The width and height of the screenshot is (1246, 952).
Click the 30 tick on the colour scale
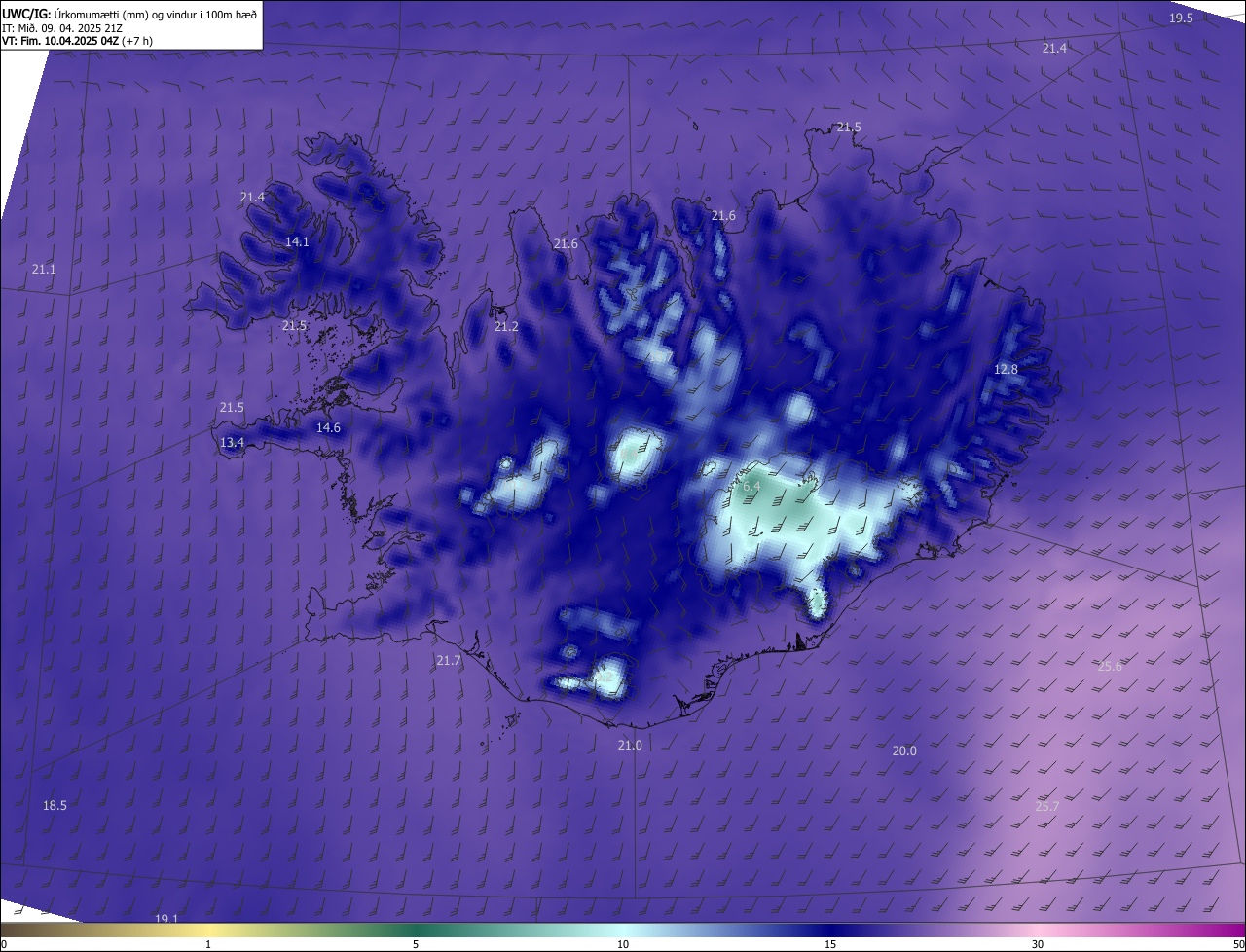tap(1038, 945)
